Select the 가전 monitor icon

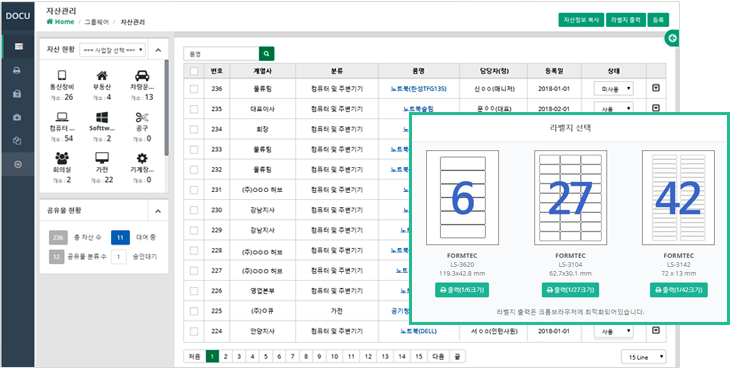click(101, 158)
